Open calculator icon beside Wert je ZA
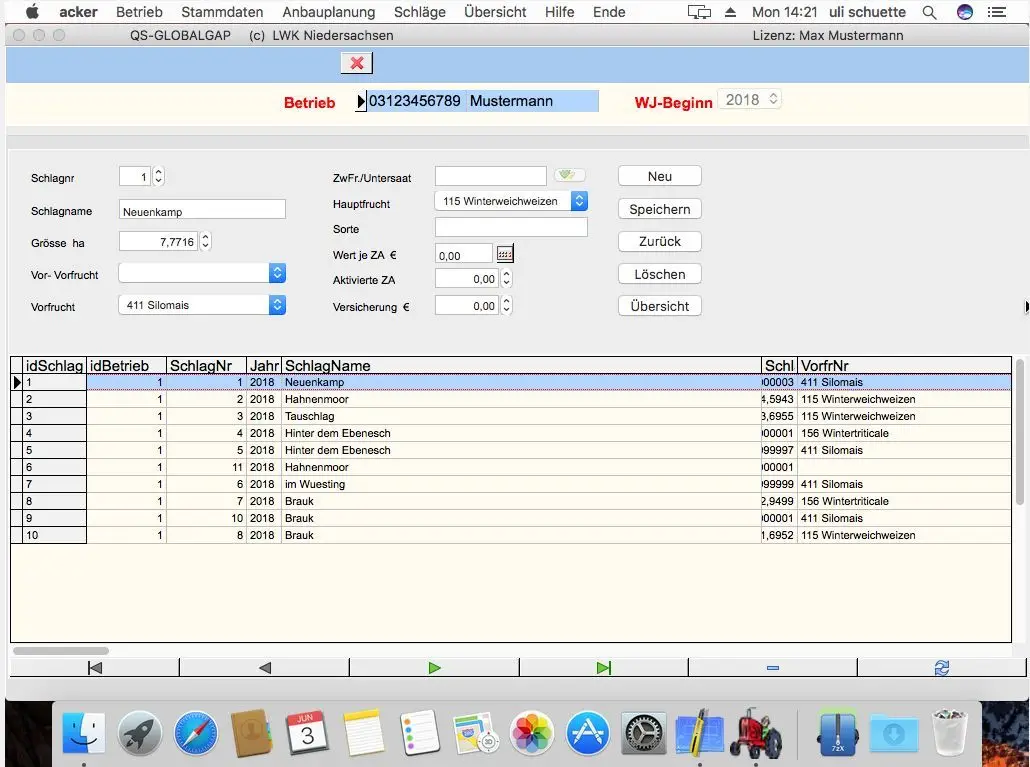The height and width of the screenshot is (767, 1030). click(x=505, y=255)
